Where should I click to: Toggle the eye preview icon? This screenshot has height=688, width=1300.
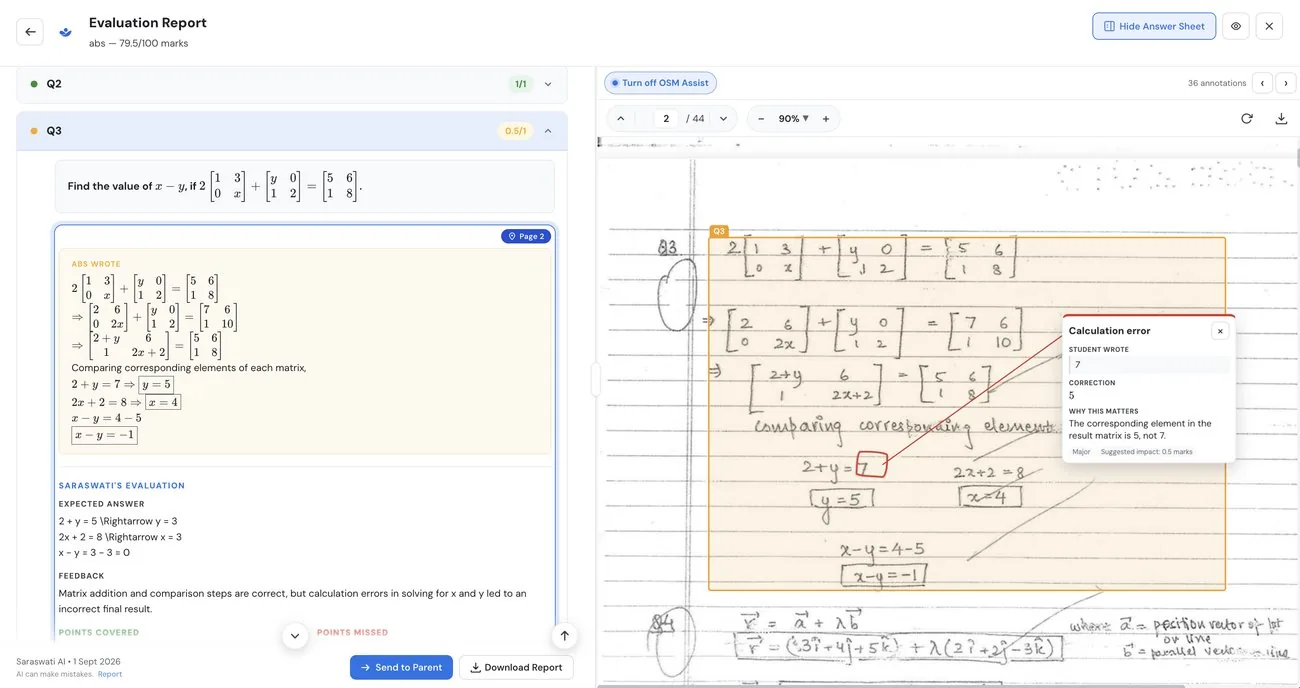click(x=1236, y=26)
